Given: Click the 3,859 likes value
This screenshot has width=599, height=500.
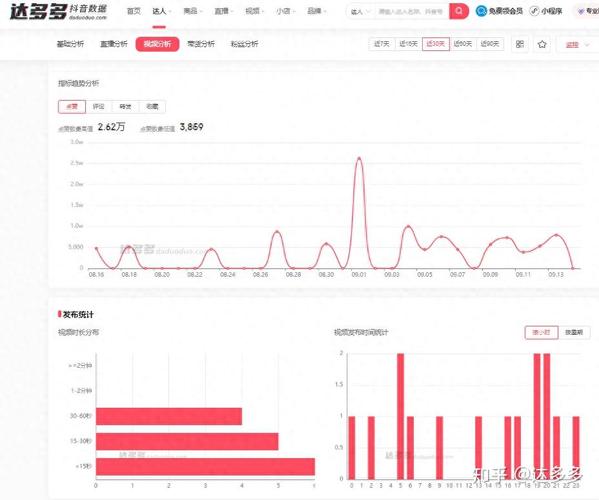Looking at the screenshot, I should pyautogui.click(x=191, y=127).
